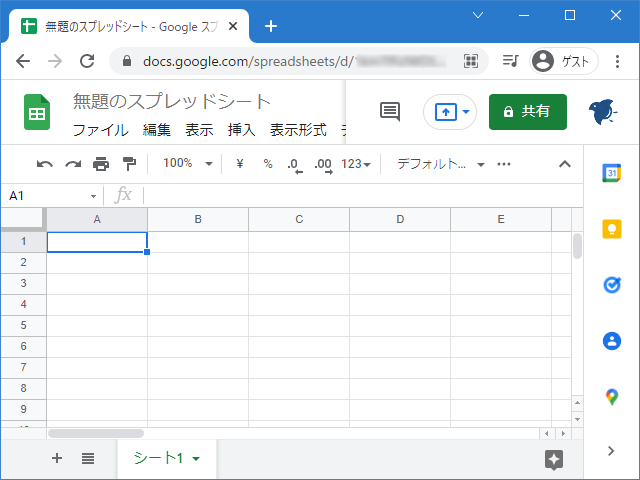
Task: Open the 100% zoom dropdown
Action: 188,164
